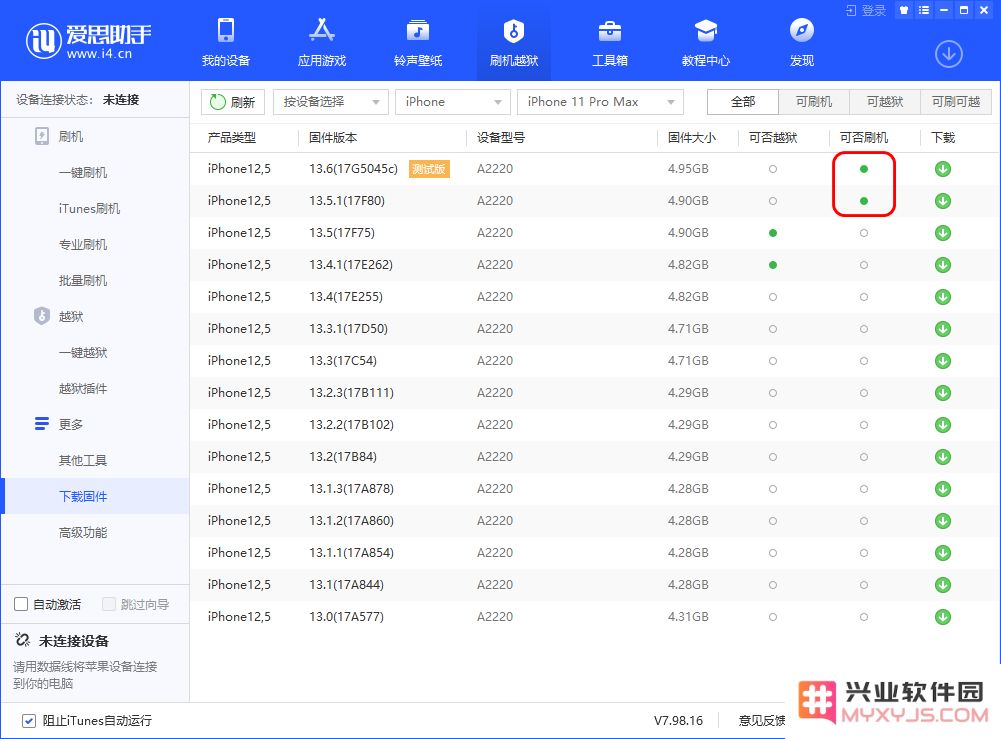The image size is (1001, 739).
Task: Download firmware 13.5(17F75)
Action: tap(943, 233)
